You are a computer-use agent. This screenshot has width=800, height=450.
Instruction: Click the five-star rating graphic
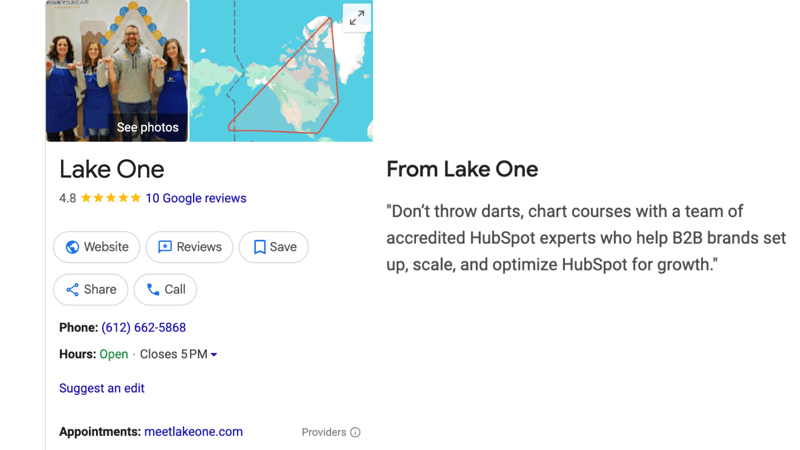click(111, 198)
